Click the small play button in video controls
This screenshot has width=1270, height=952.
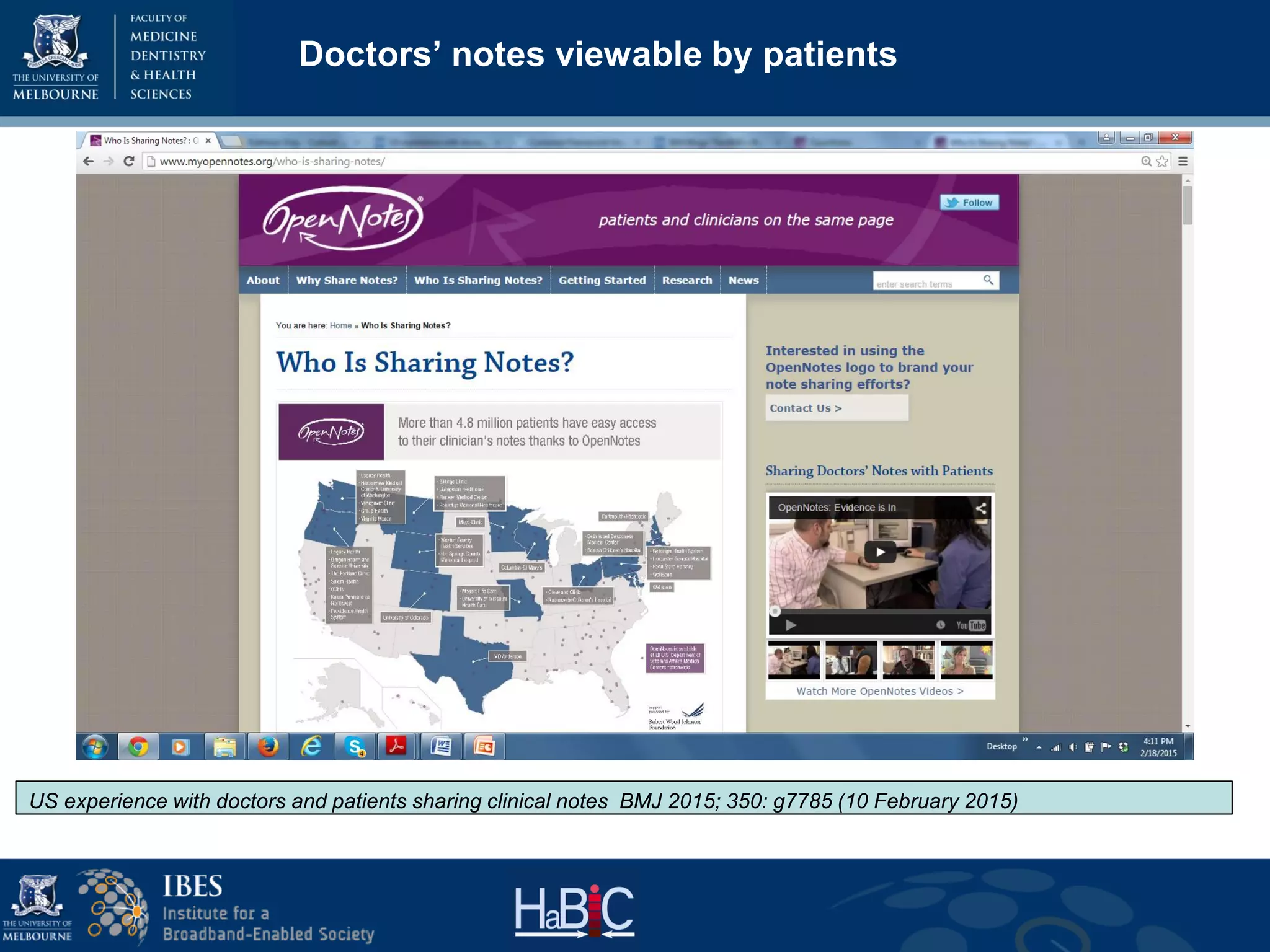(x=791, y=625)
